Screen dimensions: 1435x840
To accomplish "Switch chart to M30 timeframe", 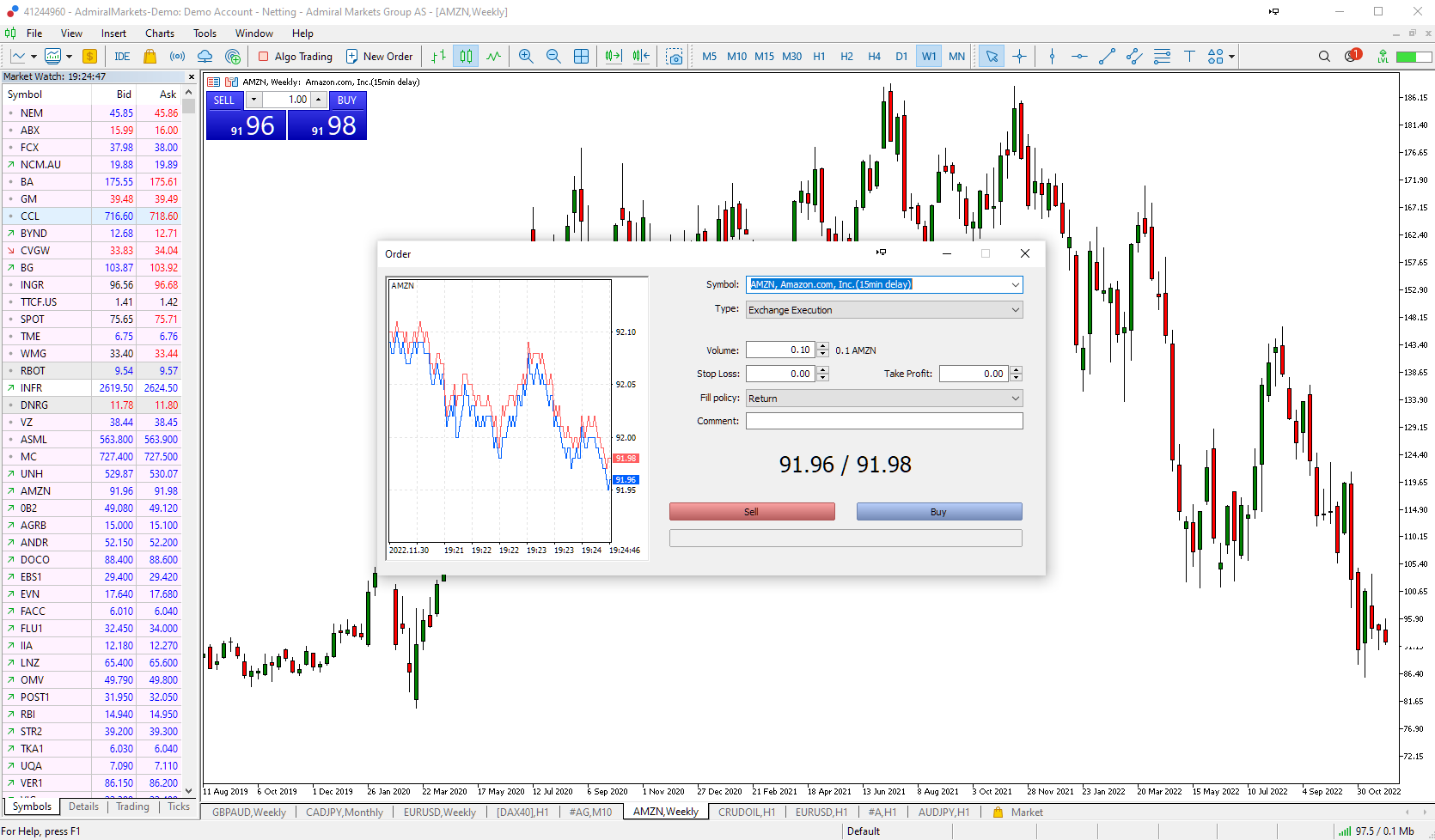I will pos(791,57).
